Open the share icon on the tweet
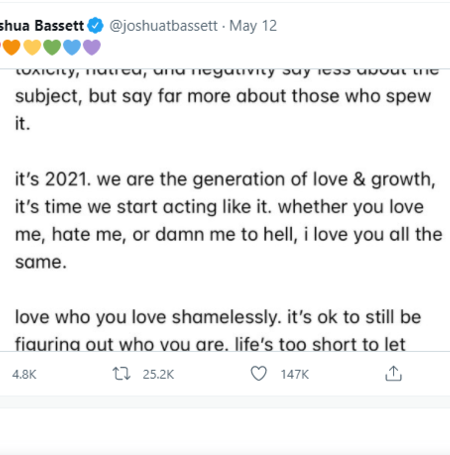Viewport: 450px width, 455px height. (394, 373)
